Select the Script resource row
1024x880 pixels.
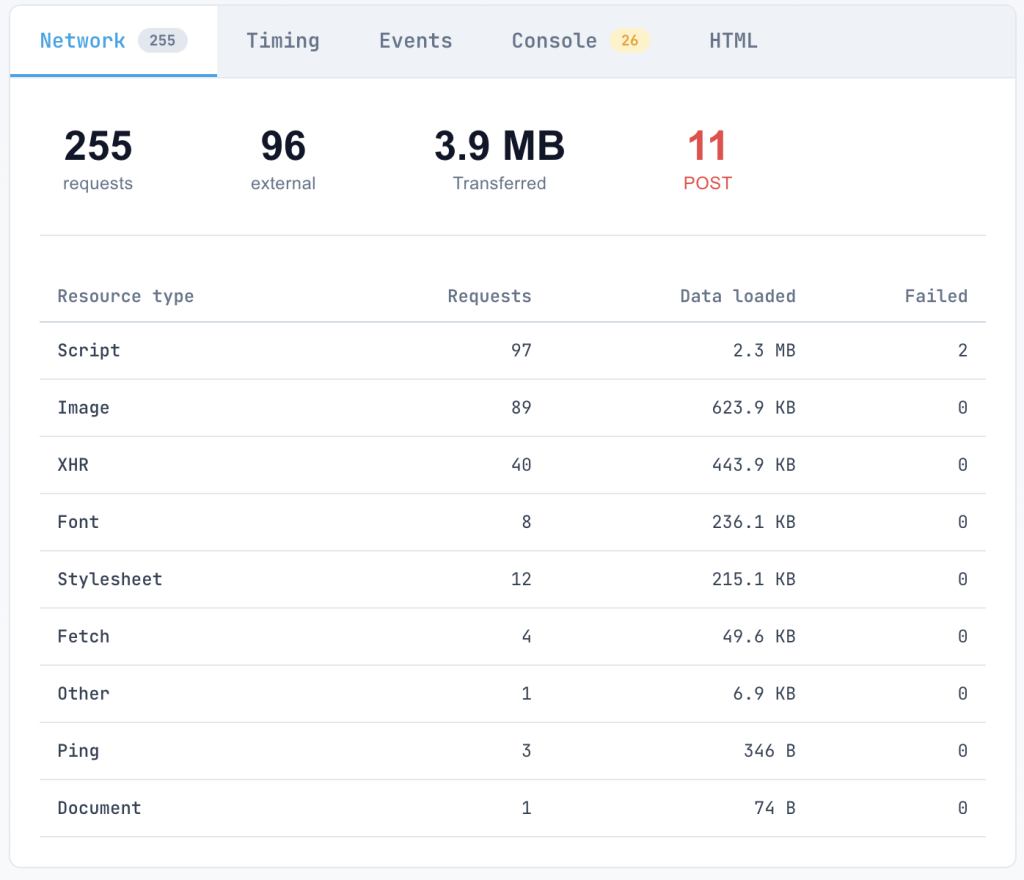click(x=513, y=351)
